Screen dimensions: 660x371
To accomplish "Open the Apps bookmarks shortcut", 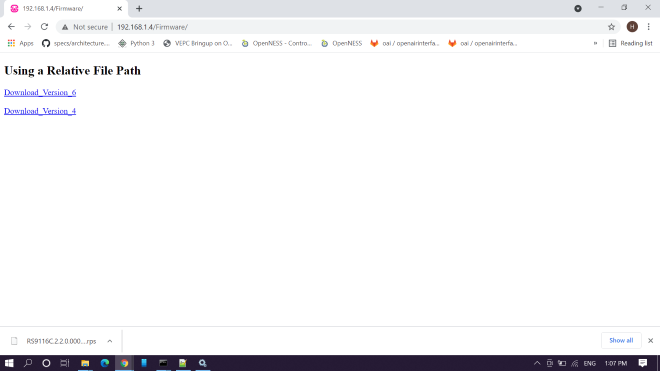I will click(21, 43).
